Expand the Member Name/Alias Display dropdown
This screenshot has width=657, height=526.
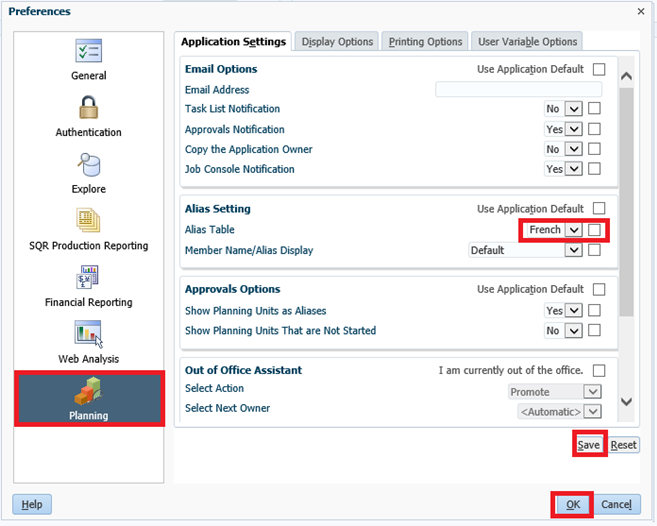[x=573, y=250]
